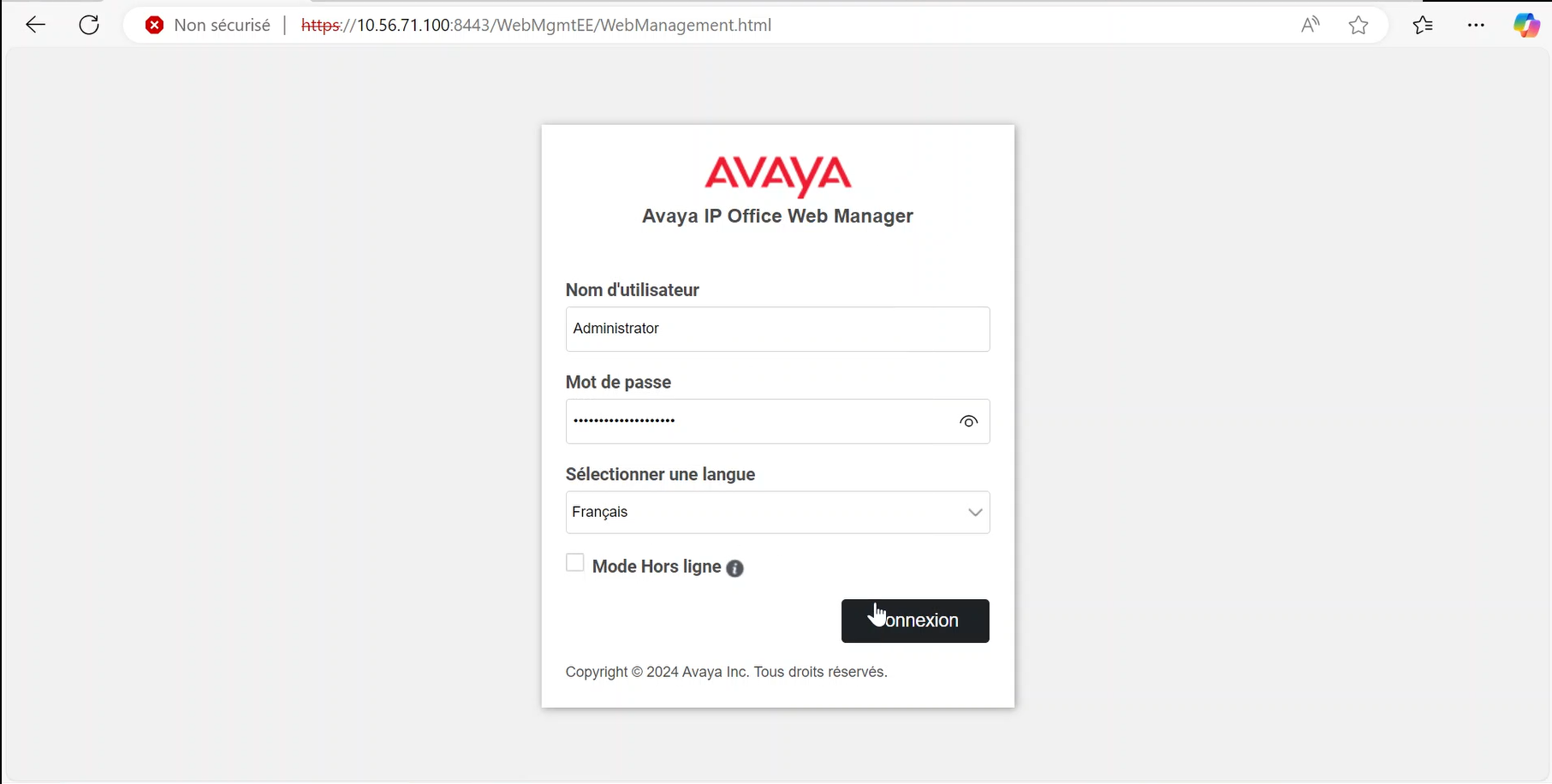Click the browser back arrow
The image size is (1552, 784).
tap(35, 25)
